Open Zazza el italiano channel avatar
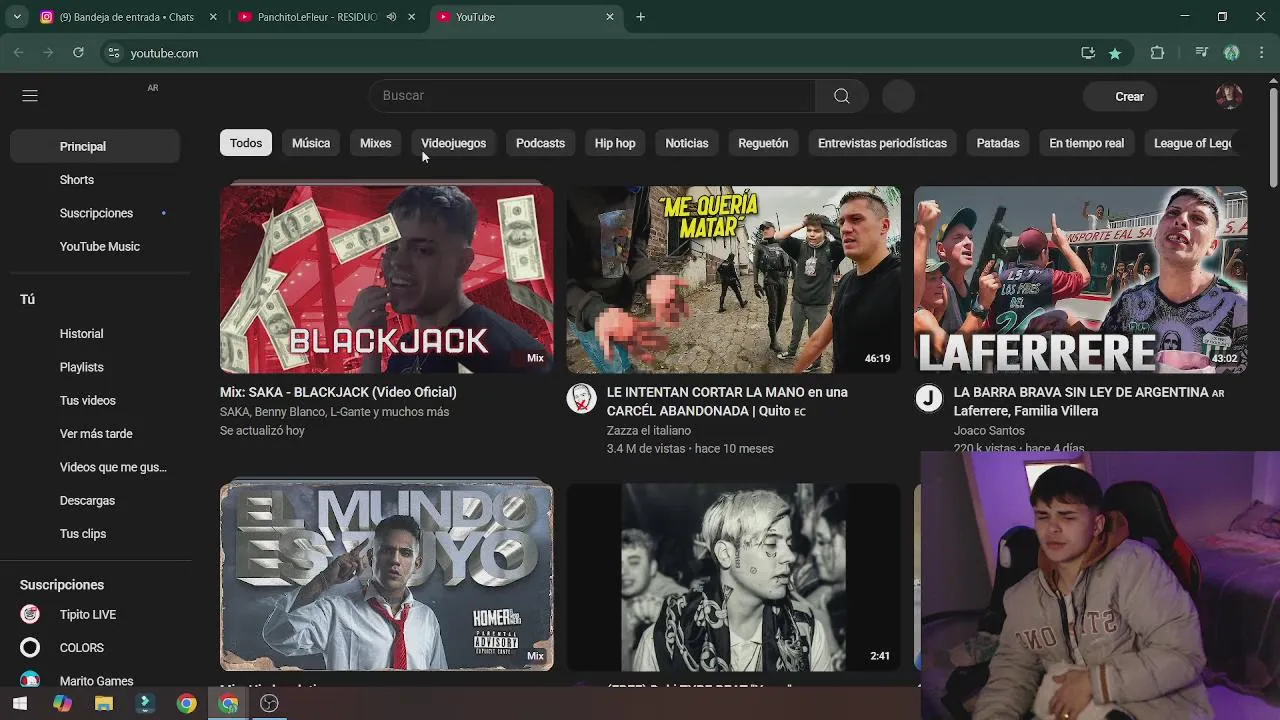 [581, 398]
